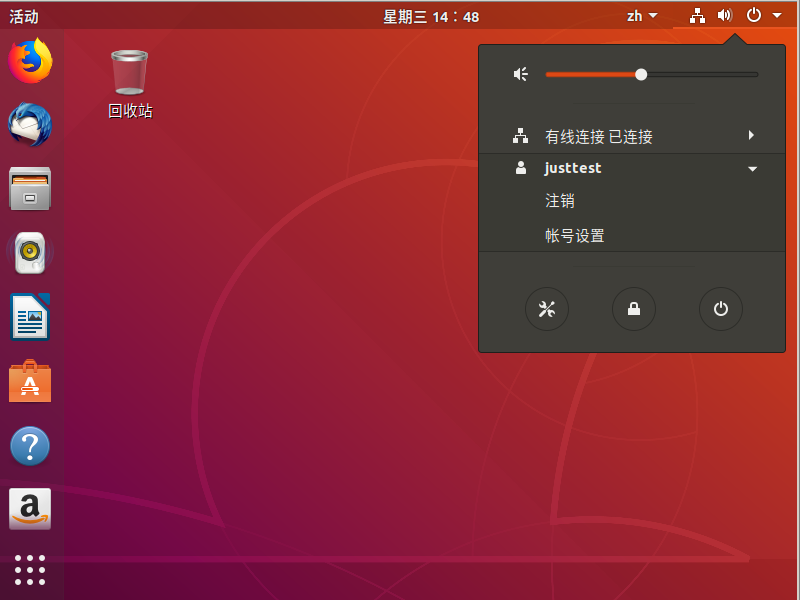Open the Files file manager
Image resolution: width=800 pixels, height=600 pixels.
coord(30,189)
